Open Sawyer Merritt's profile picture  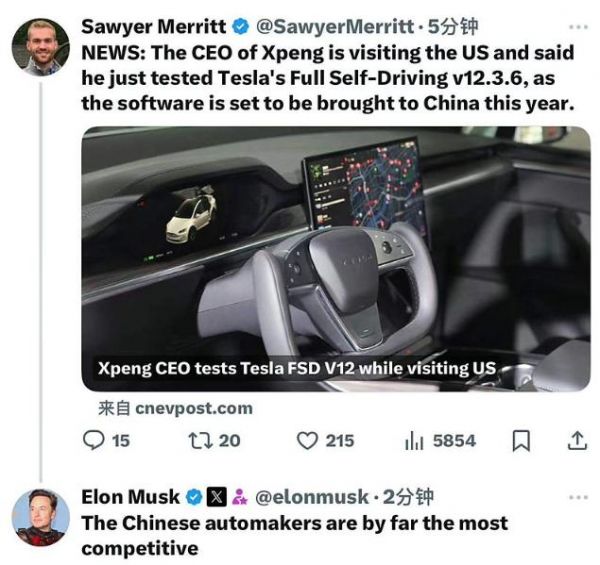tap(41, 47)
